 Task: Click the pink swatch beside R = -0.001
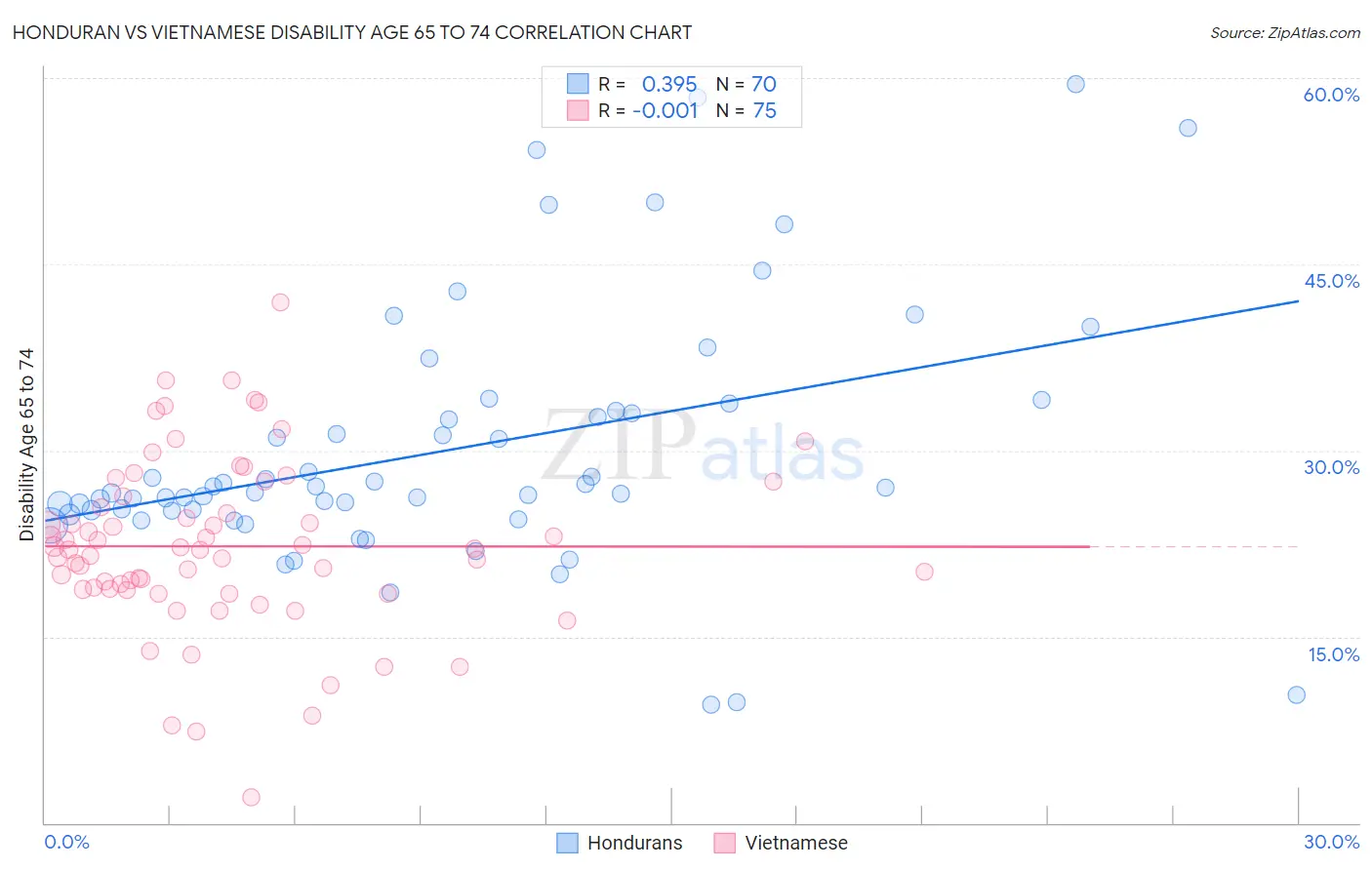pos(578,110)
